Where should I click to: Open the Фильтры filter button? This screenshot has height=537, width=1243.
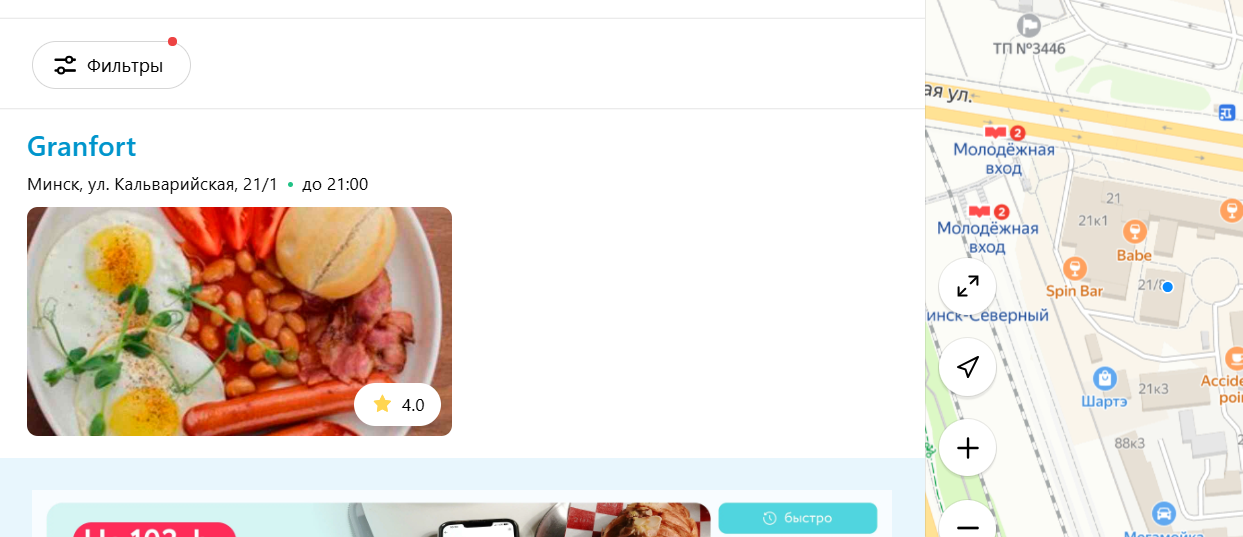click(x=111, y=66)
